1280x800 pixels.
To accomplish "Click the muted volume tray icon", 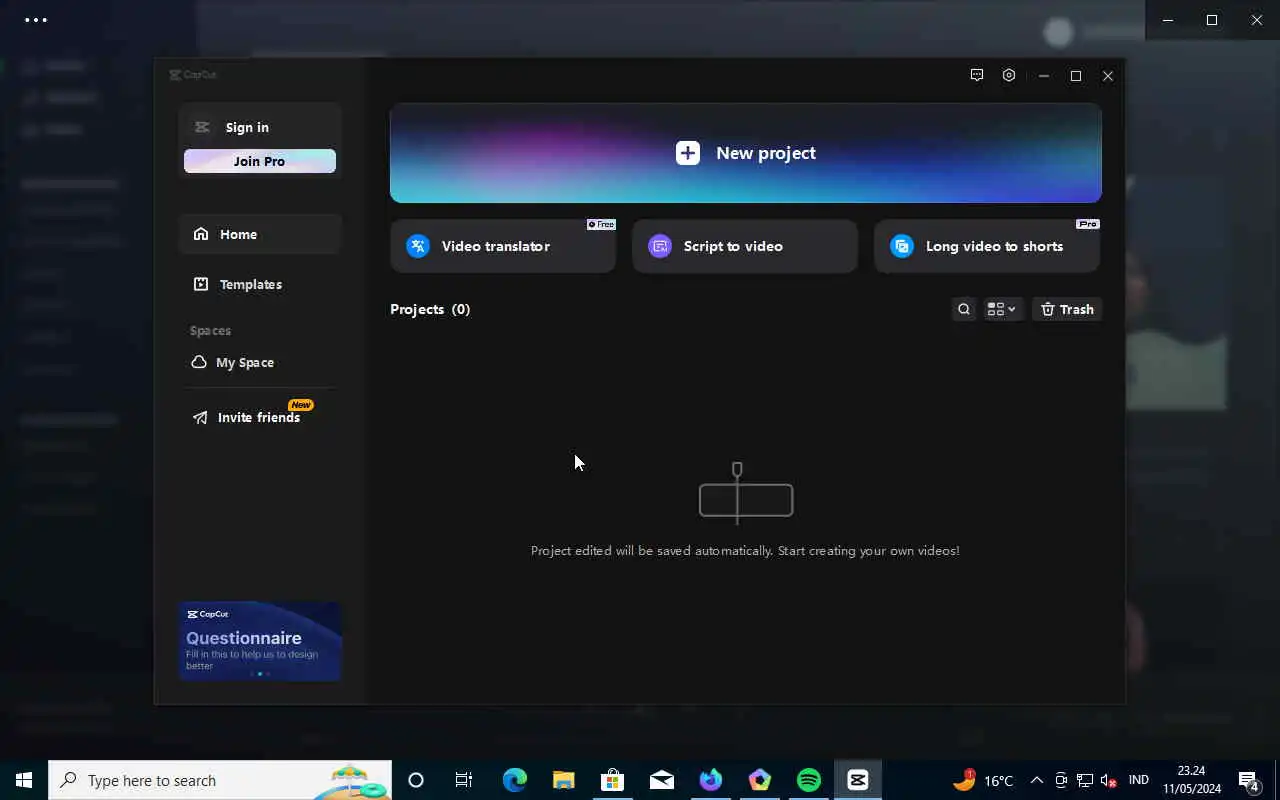I will 1108,780.
